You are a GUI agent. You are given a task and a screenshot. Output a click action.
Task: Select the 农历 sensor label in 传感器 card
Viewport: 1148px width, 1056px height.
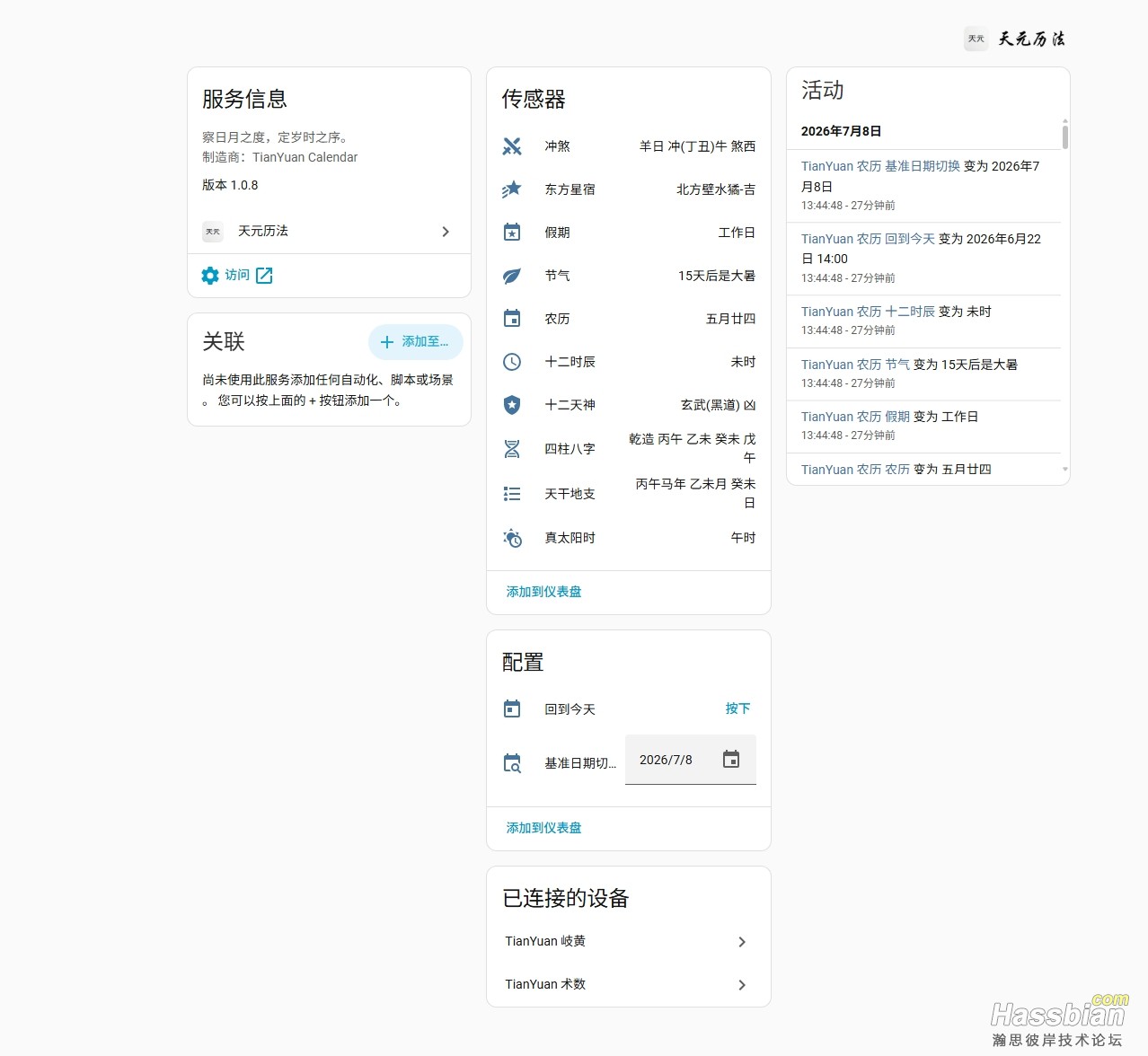coord(557,319)
